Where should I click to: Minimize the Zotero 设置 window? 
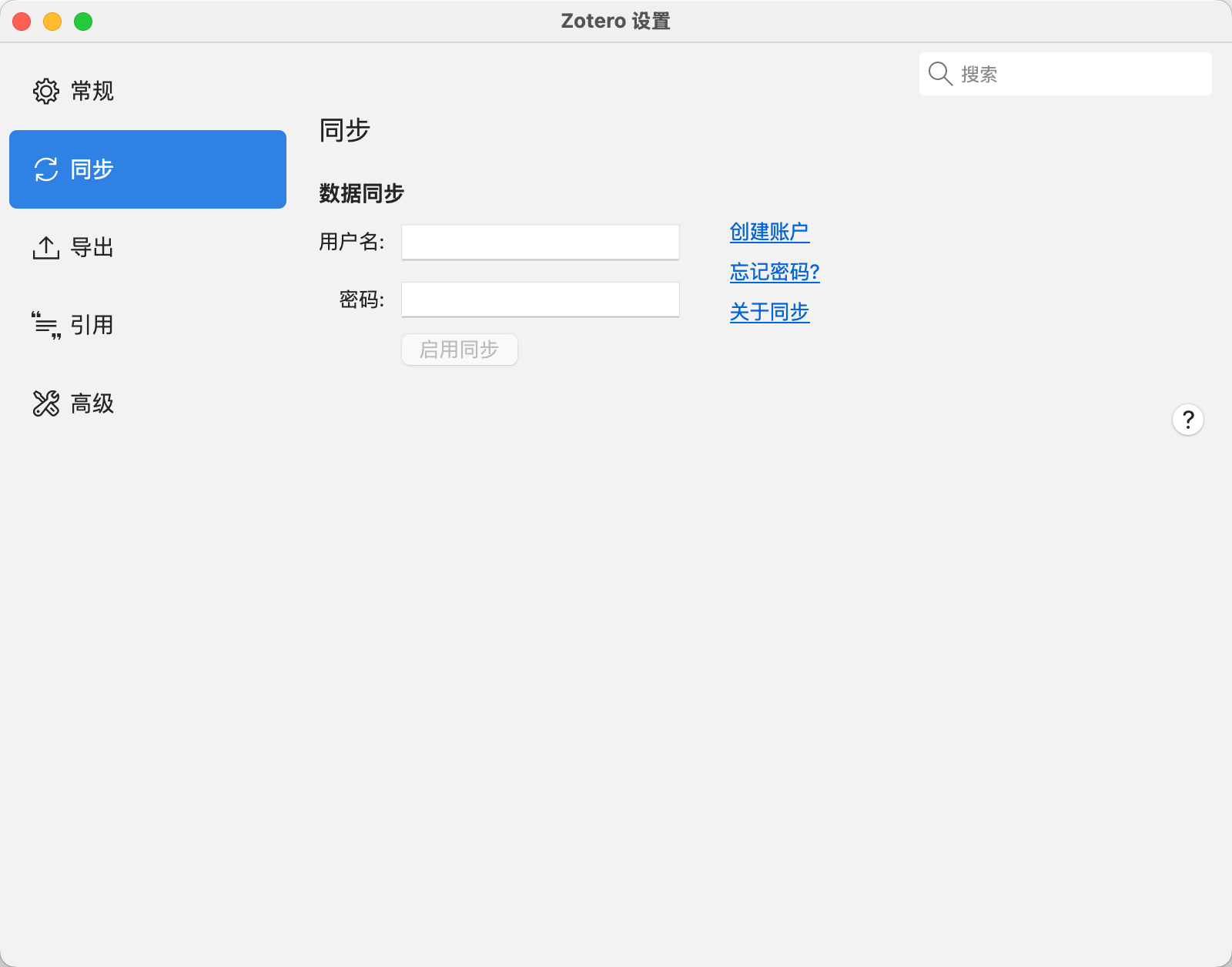pos(52,22)
